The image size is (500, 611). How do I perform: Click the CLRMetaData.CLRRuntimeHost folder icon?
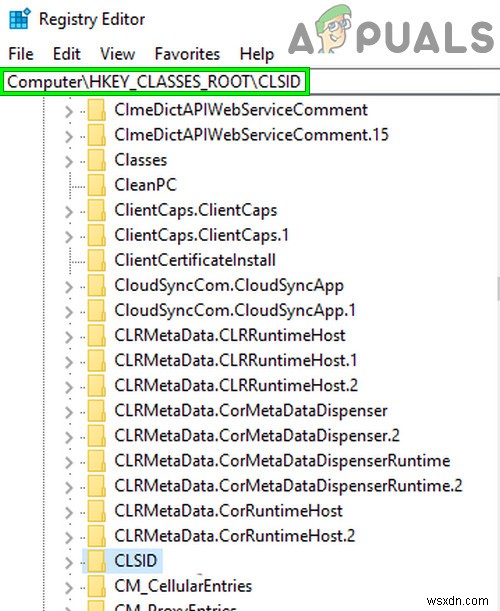tap(96, 336)
